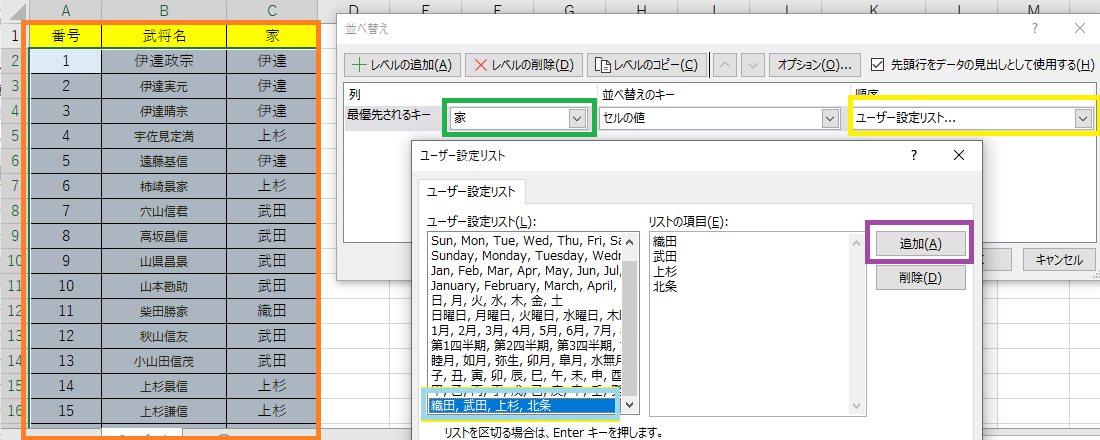Click the レベルの削除 button
The width and height of the screenshot is (1100, 440).
(523, 65)
